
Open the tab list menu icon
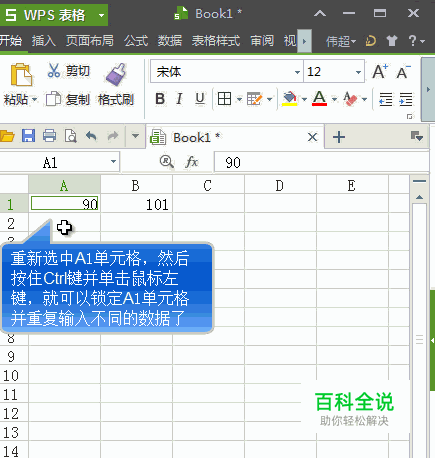417,136
